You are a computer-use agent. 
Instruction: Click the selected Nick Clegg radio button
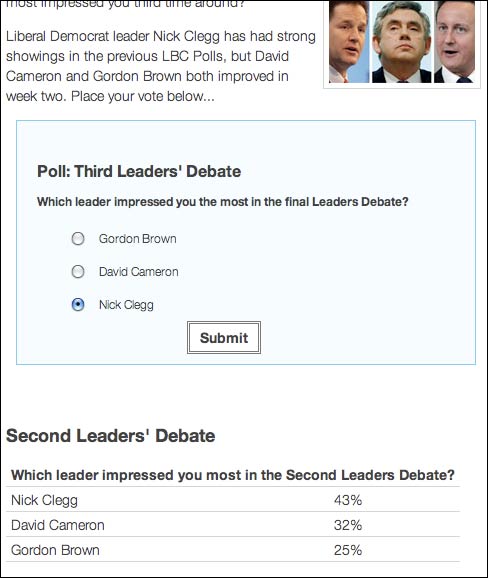point(78,305)
